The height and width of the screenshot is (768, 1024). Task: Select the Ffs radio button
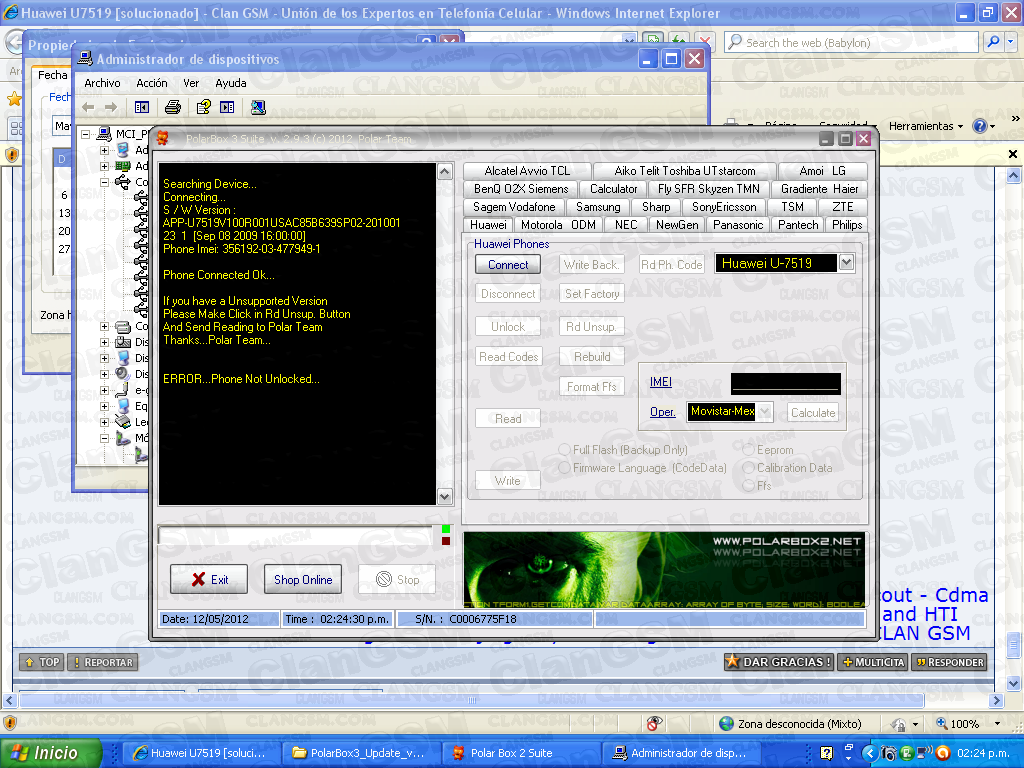pos(748,485)
